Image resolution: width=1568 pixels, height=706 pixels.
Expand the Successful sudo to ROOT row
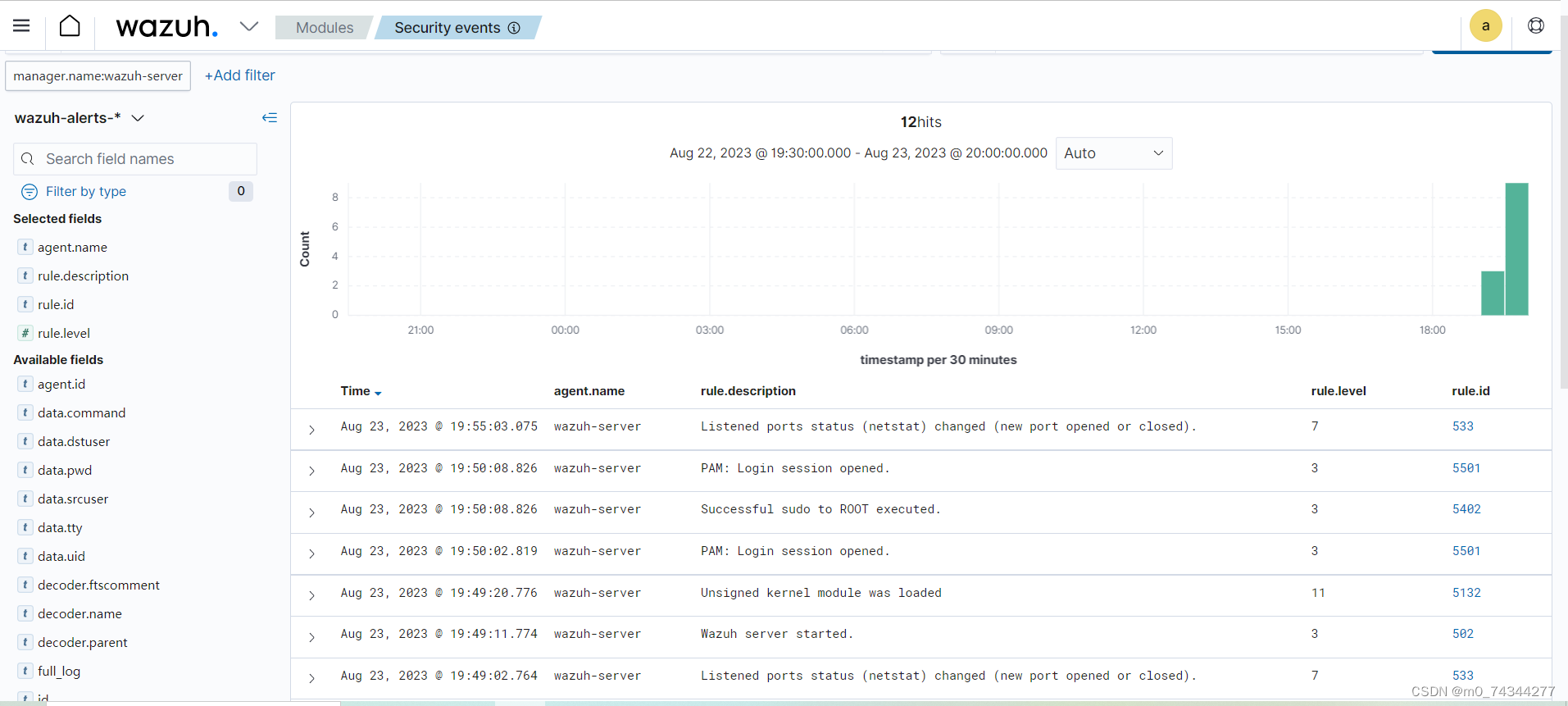pyautogui.click(x=311, y=512)
